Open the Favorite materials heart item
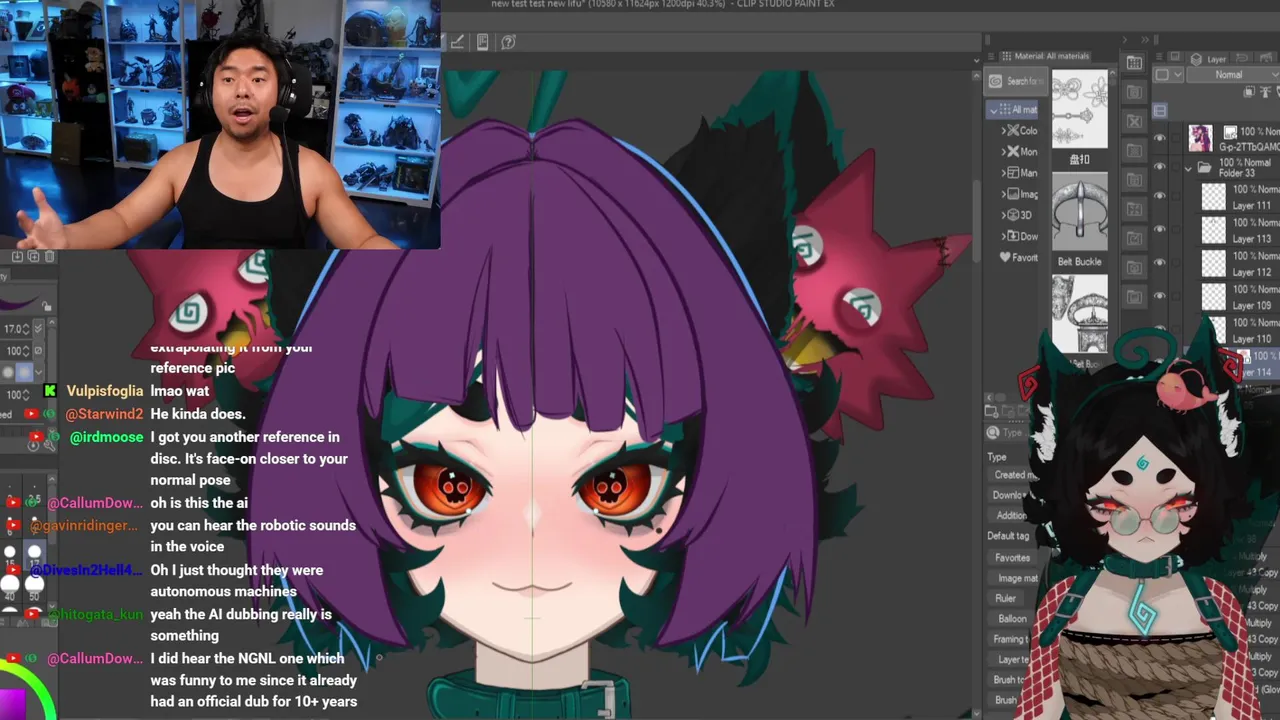 click(1019, 257)
